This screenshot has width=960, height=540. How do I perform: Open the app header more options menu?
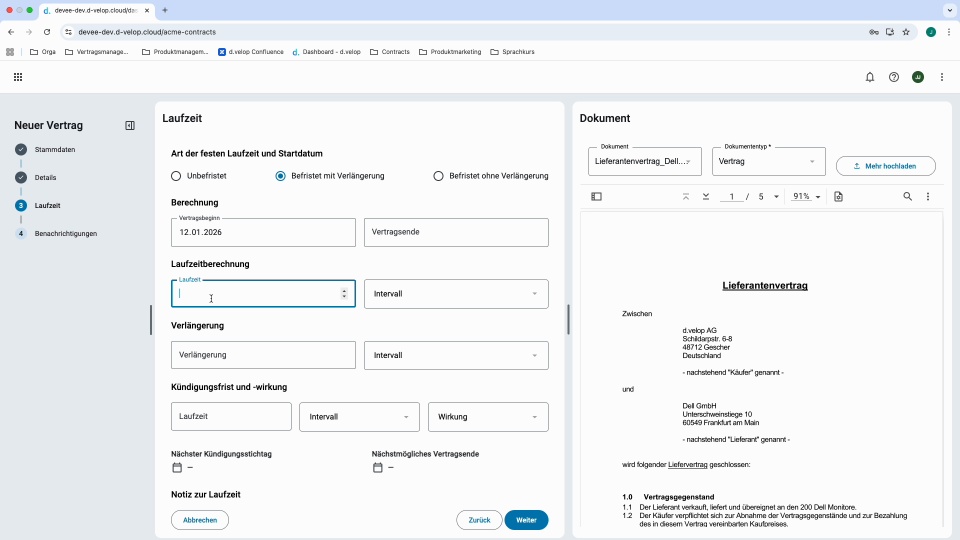click(x=942, y=77)
